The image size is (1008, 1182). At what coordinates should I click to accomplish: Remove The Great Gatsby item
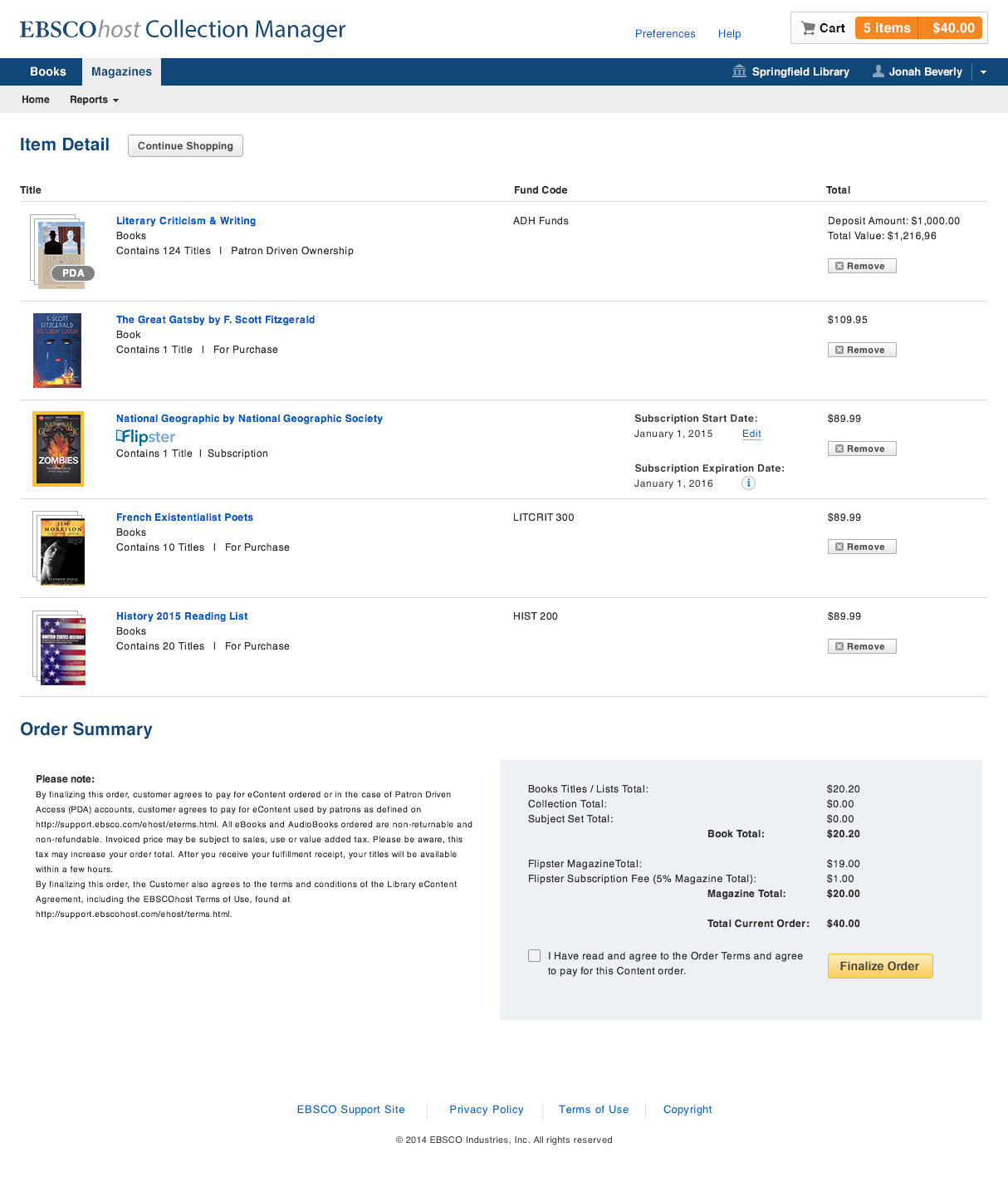[861, 350]
